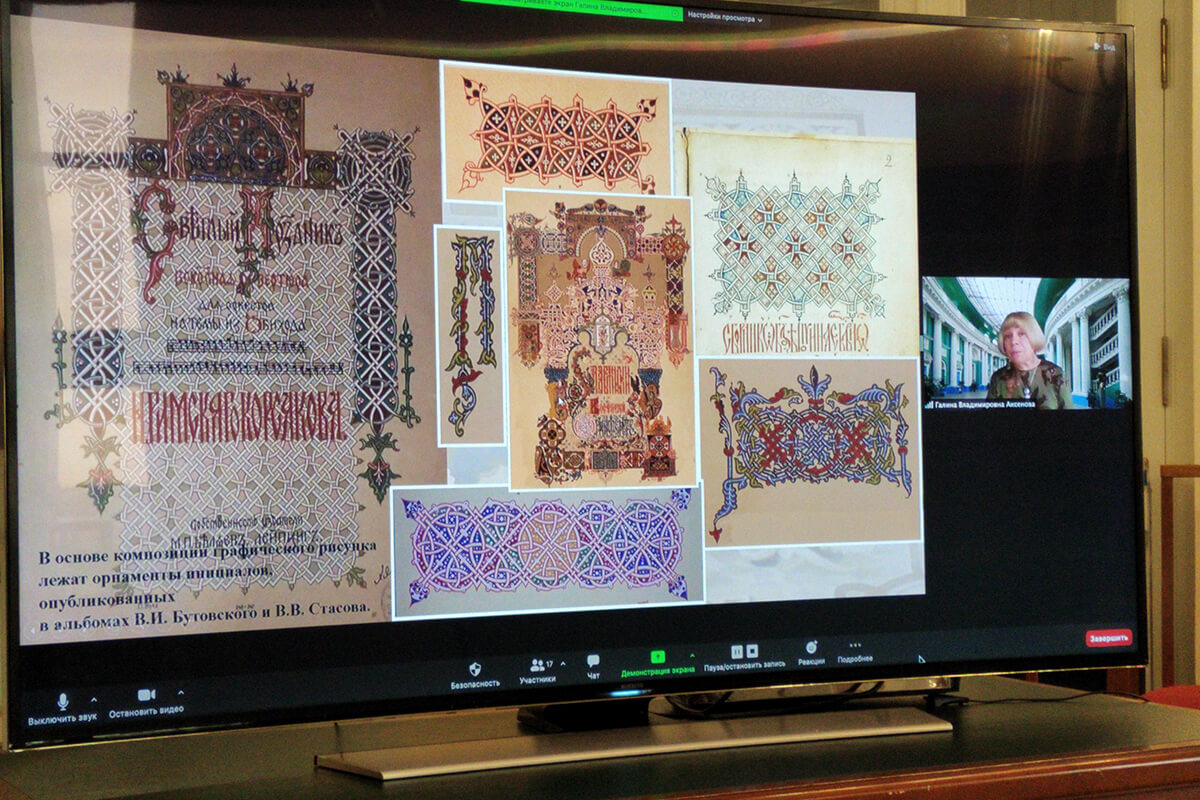Expand share options arrow beside Демонстрация экрана

tap(691, 656)
